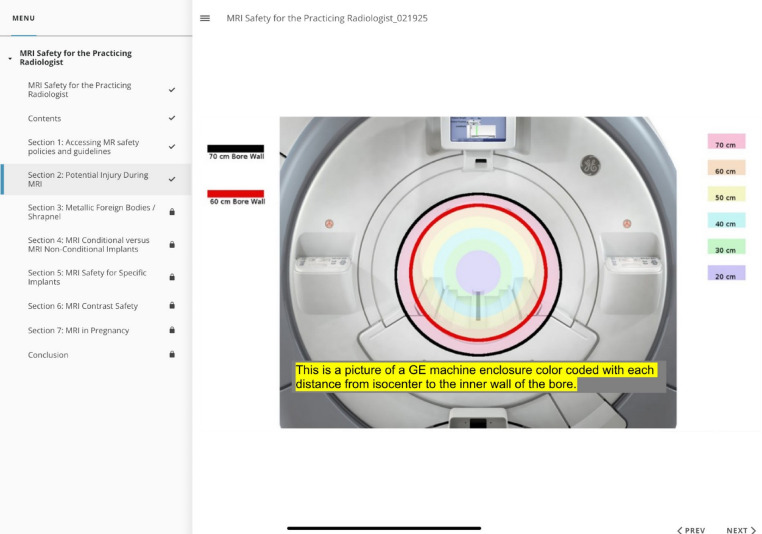Click the purple 20 cm swatch
The height and width of the screenshot is (534, 762).
tap(726, 273)
